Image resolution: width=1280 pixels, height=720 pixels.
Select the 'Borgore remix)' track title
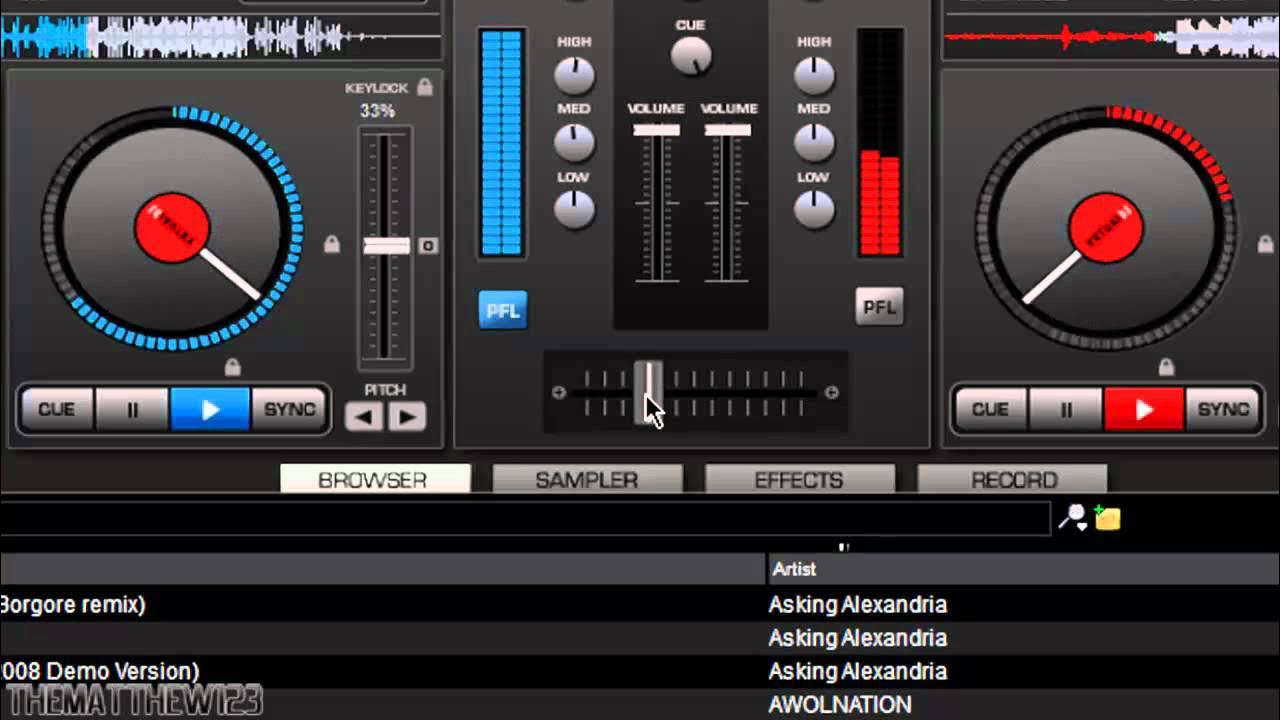[73, 604]
